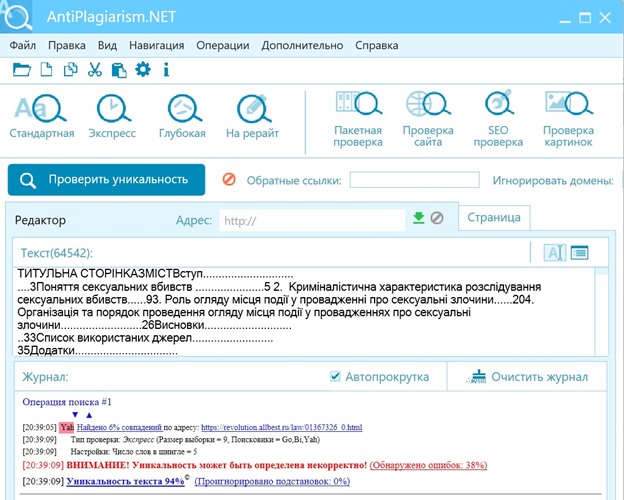Toggle the Автопрокрутка checkbox
This screenshot has height=500, width=624.
click(335, 376)
